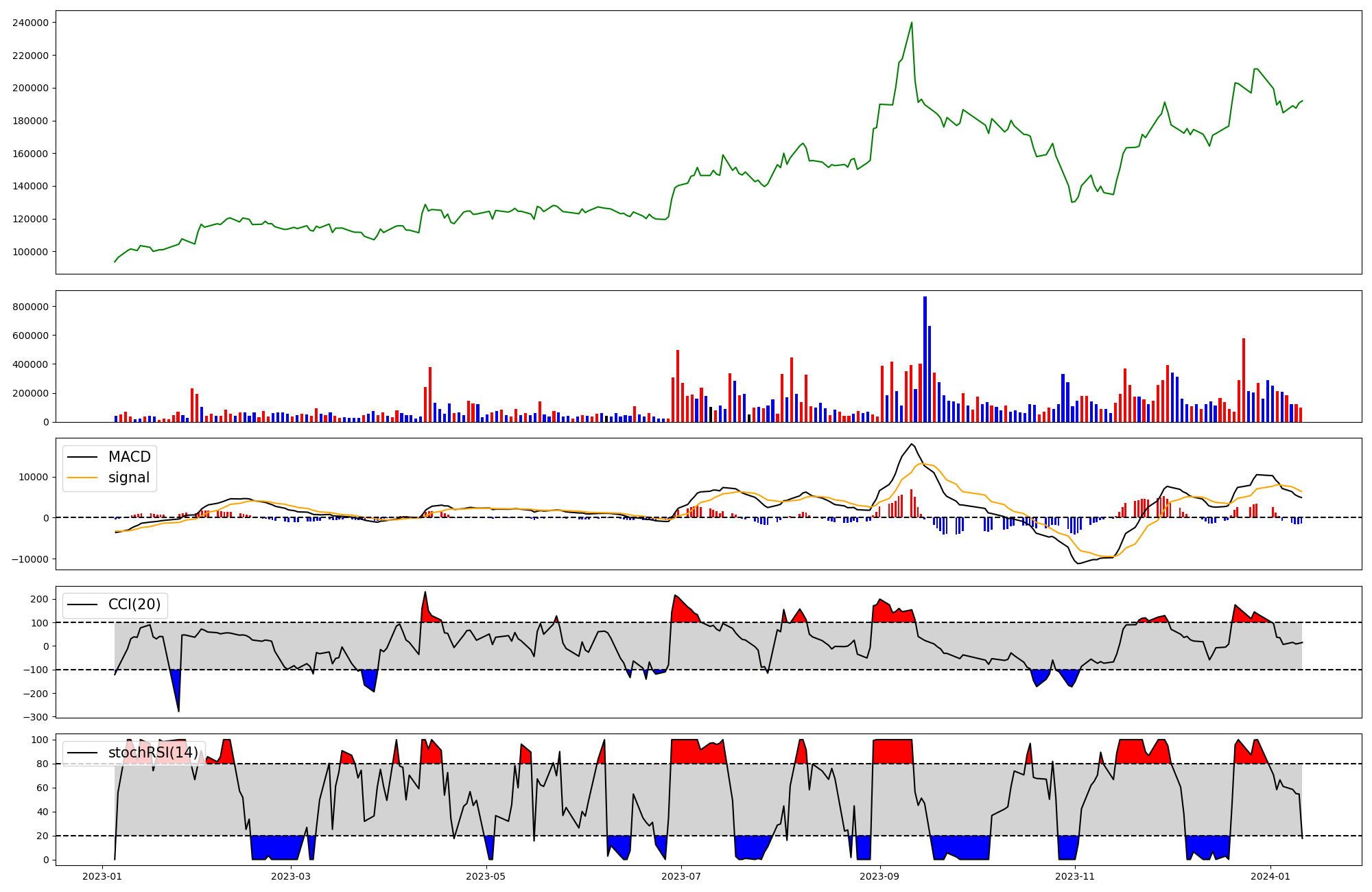Click the 180000 price axis label

click(x=31, y=121)
